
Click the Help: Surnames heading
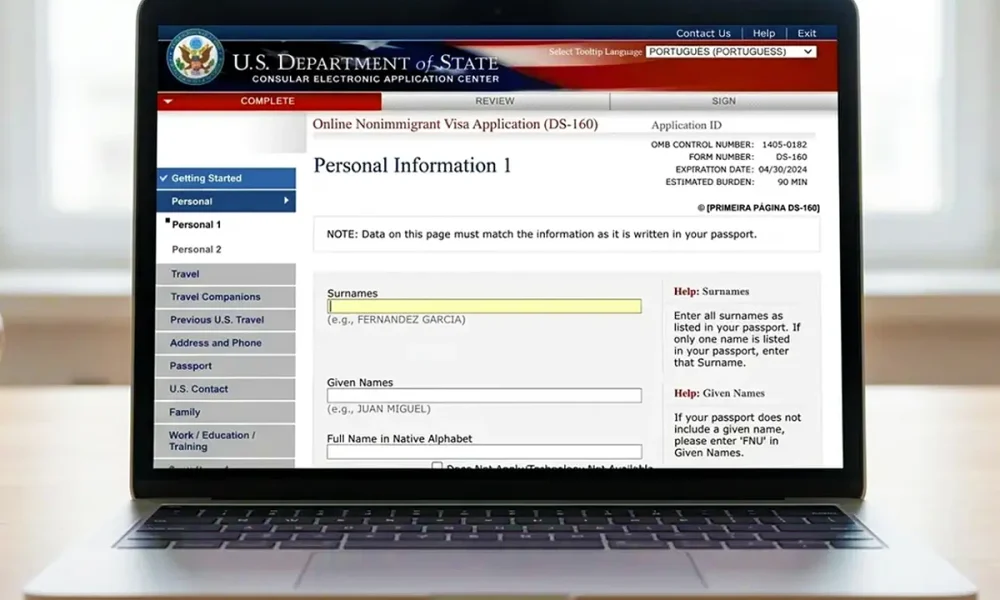712,291
